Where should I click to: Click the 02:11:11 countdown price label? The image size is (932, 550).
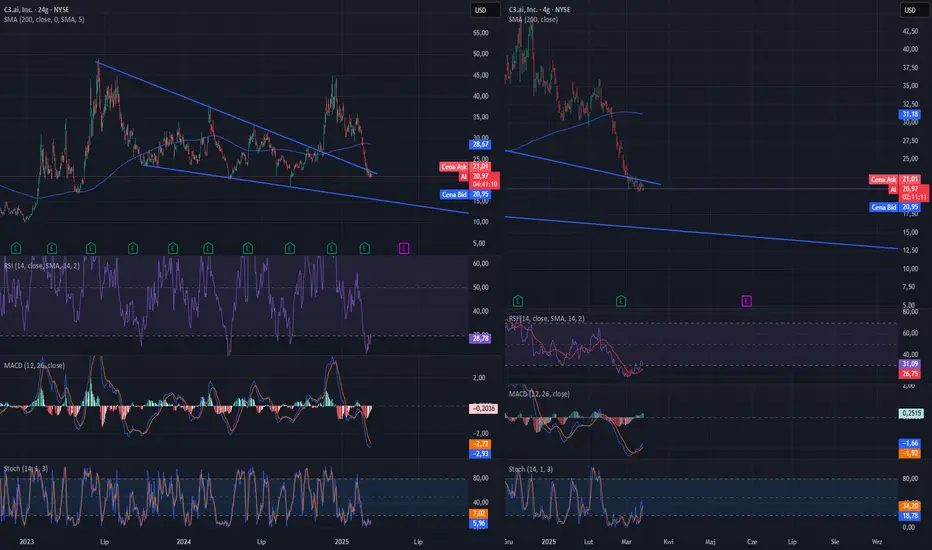[914, 197]
